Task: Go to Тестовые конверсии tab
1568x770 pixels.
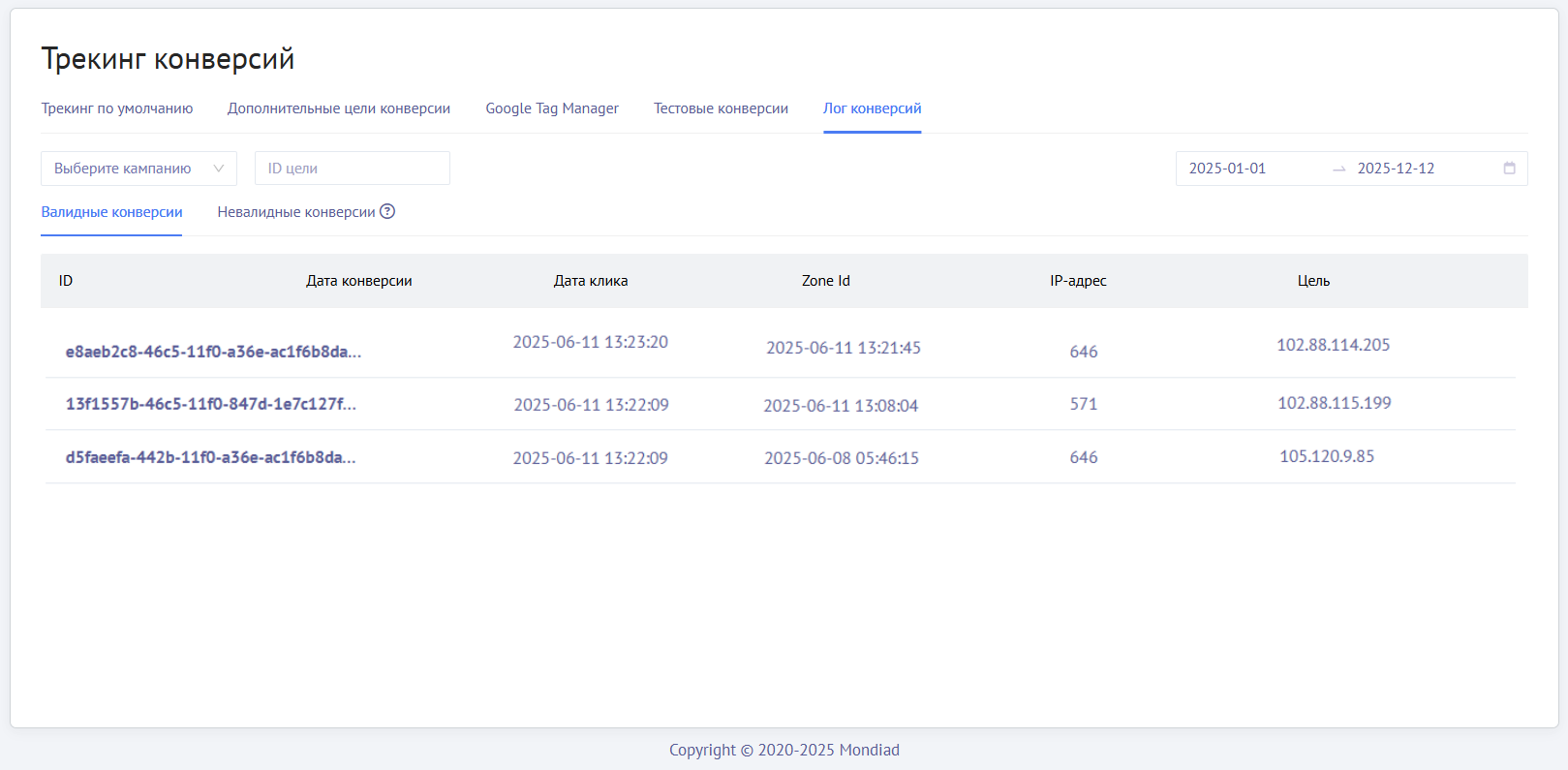Action: tap(721, 108)
